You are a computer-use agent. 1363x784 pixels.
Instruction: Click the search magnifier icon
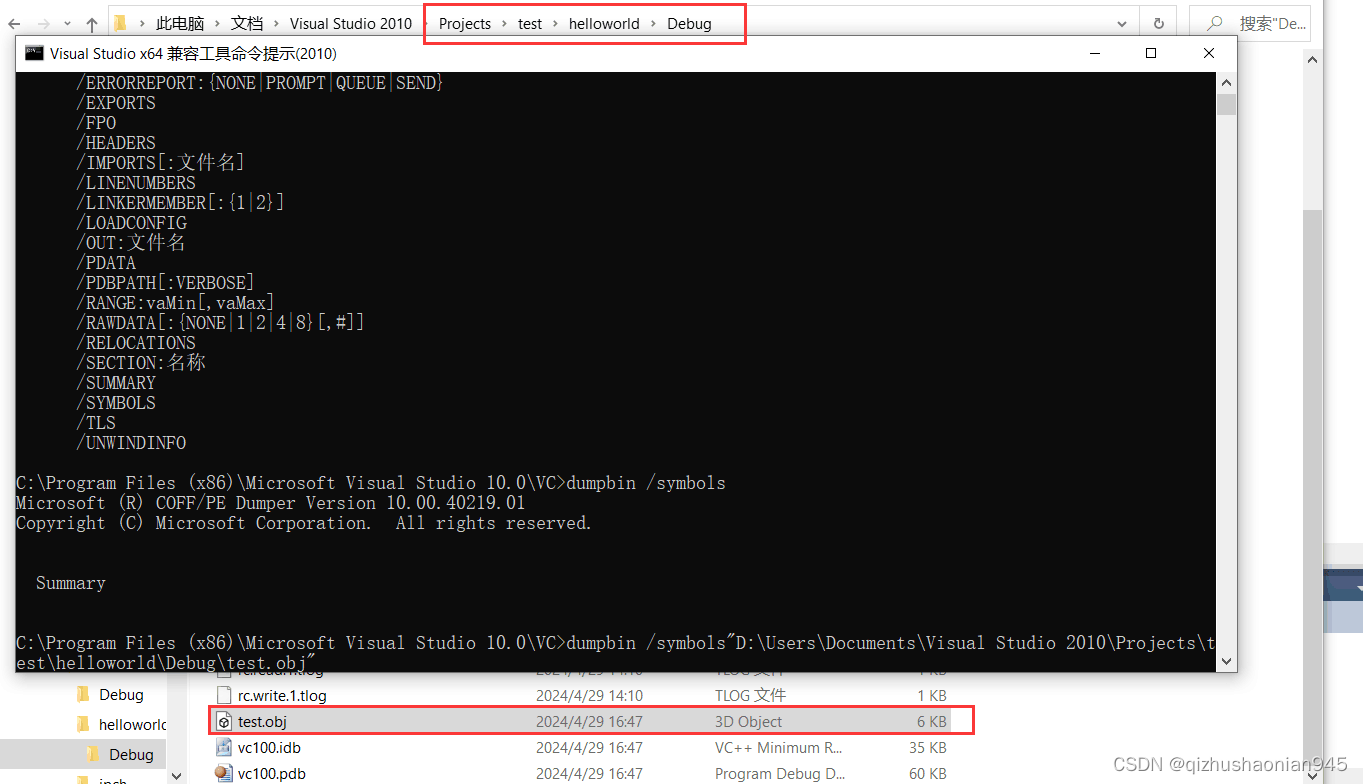[x=1215, y=23]
